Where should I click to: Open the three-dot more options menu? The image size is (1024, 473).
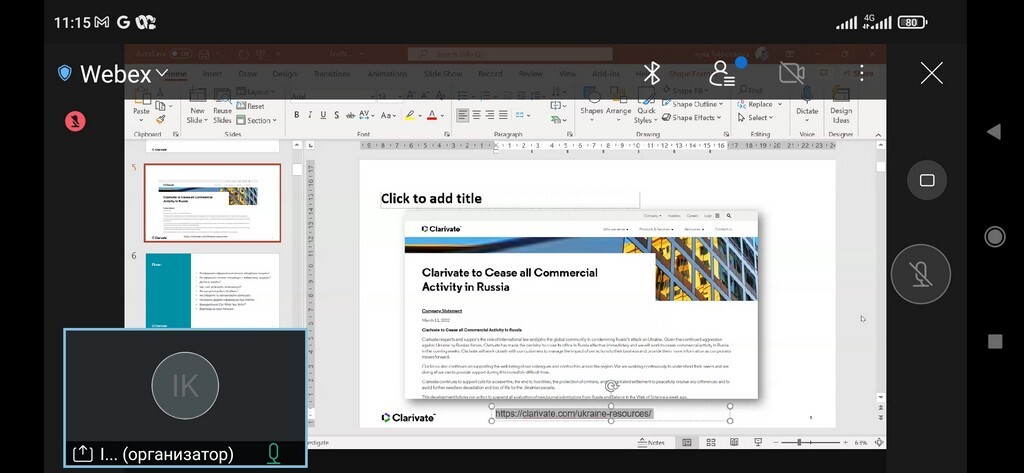coord(862,73)
